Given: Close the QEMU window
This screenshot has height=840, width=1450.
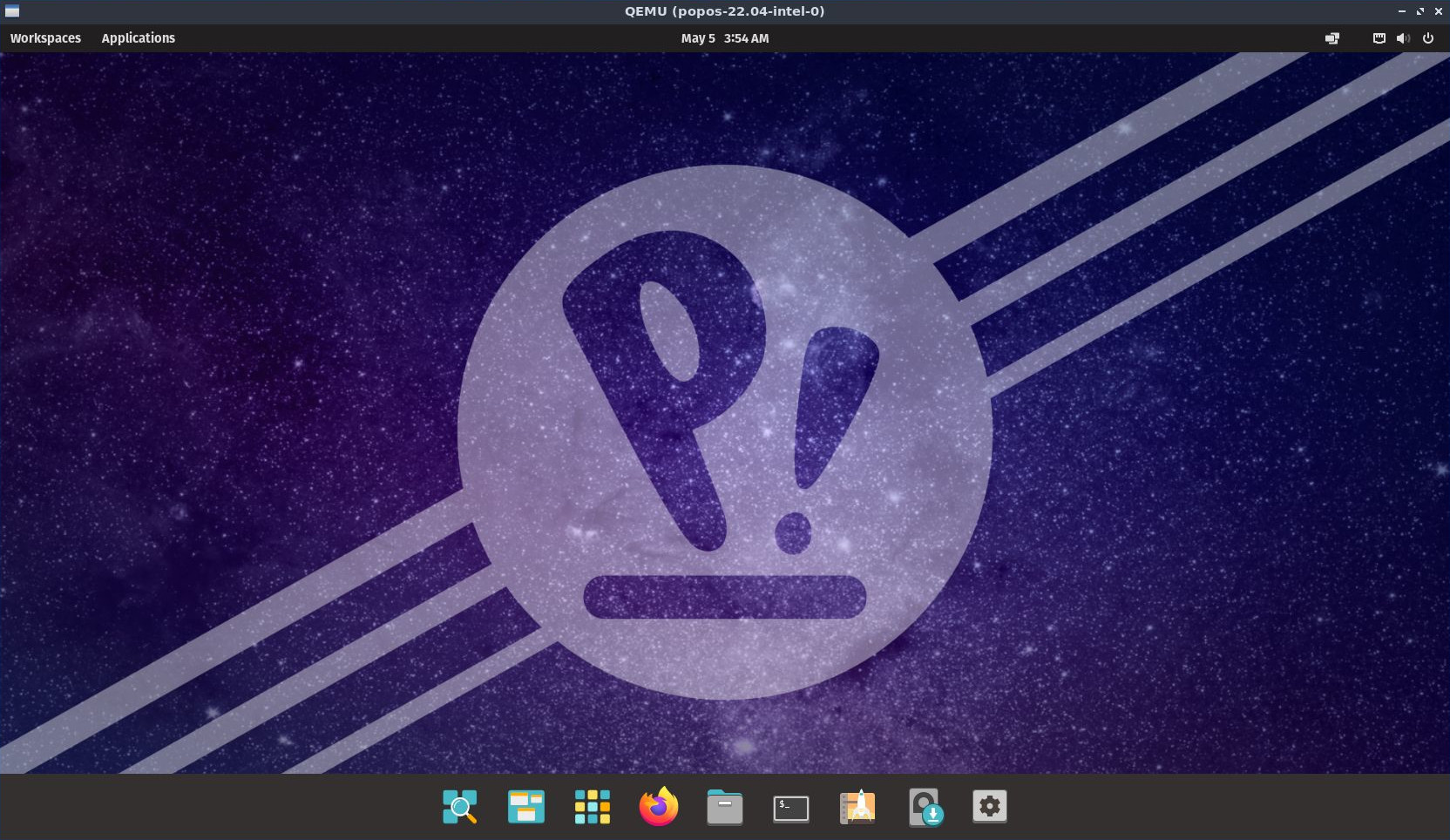Looking at the screenshot, I should [x=1438, y=11].
